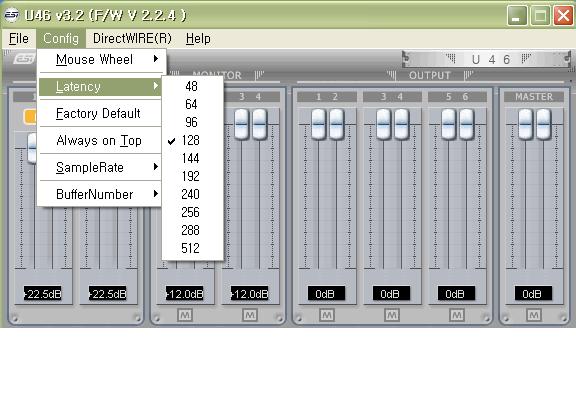Grab the right Master fader knob
Image resolution: width=576 pixels, height=398 pixels.
[x=543, y=124]
